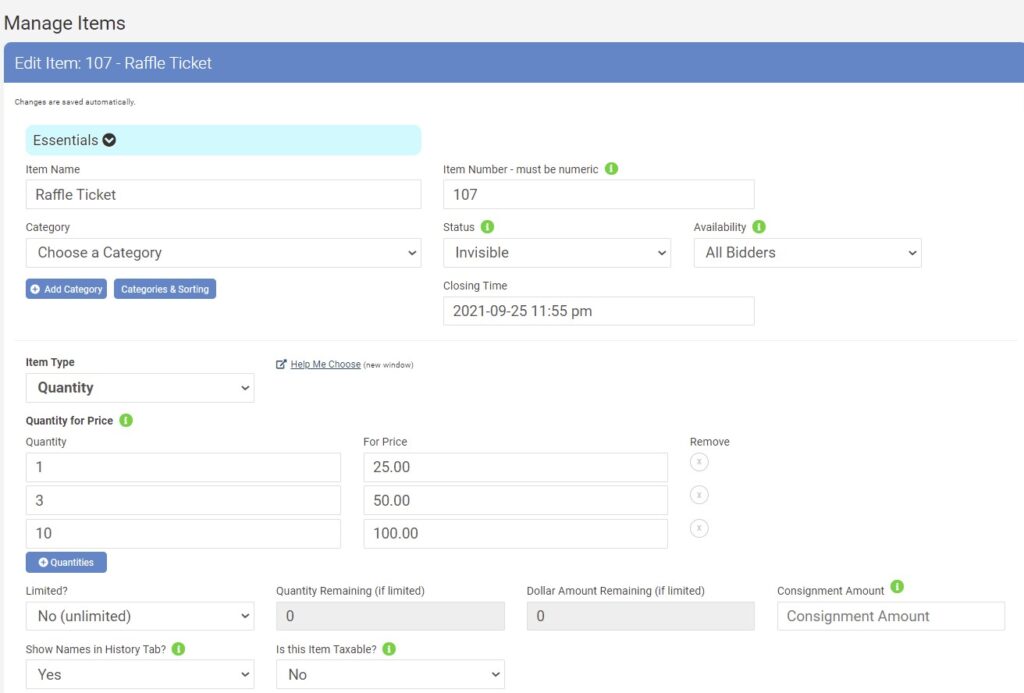This screenshot has width=1024, height=693.
Task: Open the Limited? dropdown
Action: pos(140,616)
